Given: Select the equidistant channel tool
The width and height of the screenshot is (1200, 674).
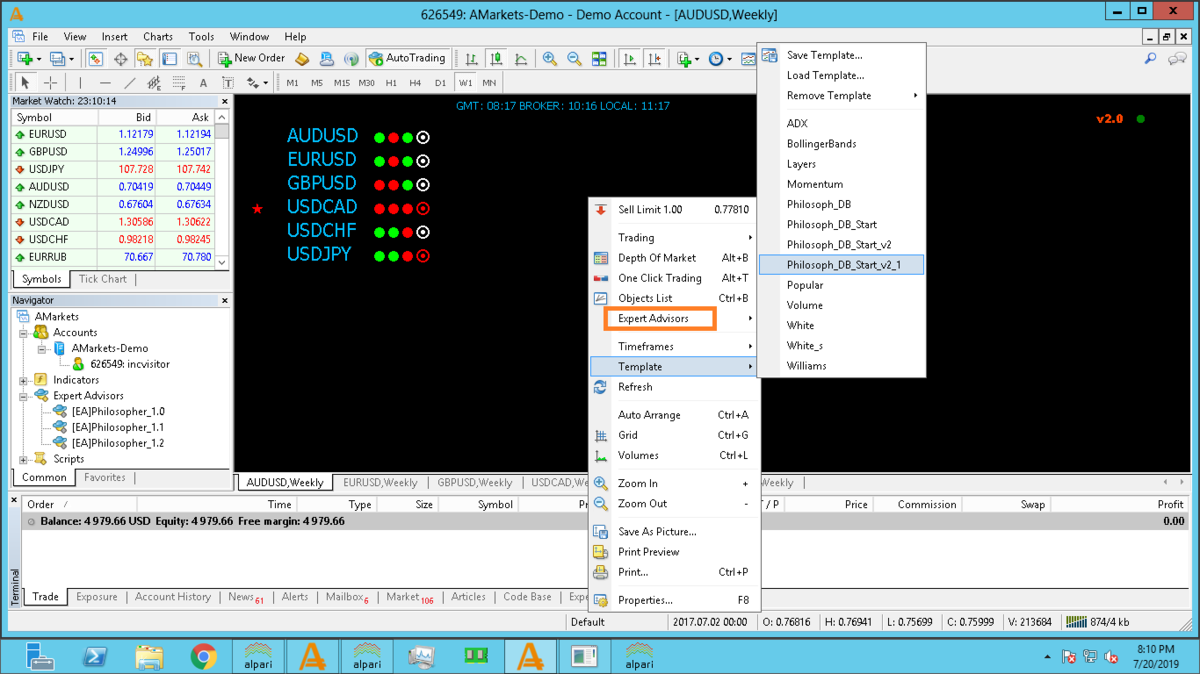Looking at the screenshot, I should point(154,83).
